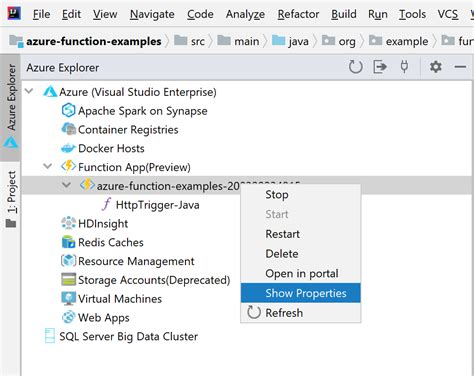Screen dimensions: 474x376
Task: Click the Azure sign out icon
Action: (380, 67)
